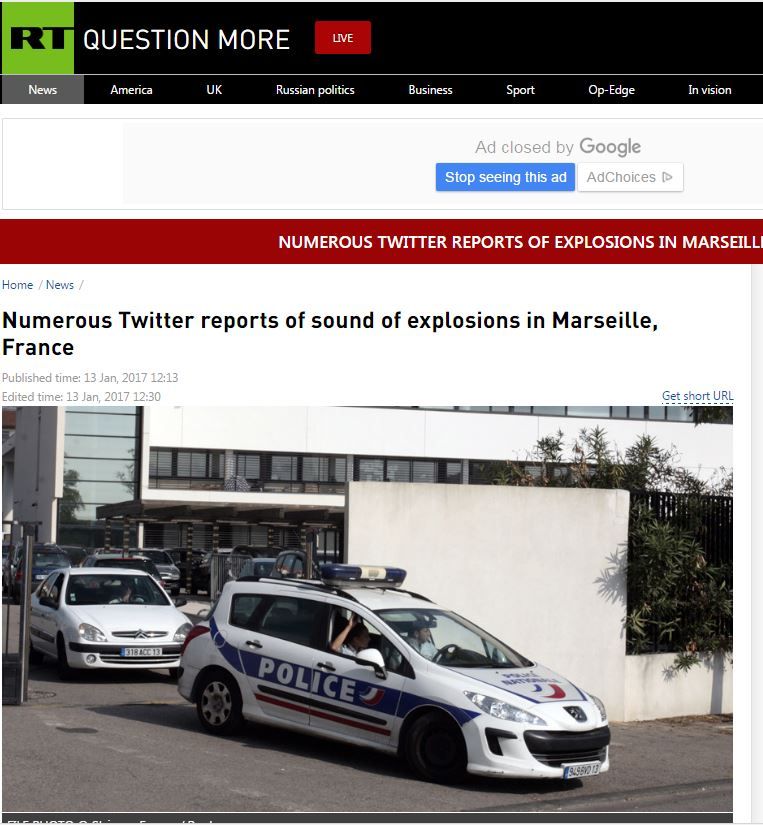The image size is (763, 825).
Task: Open the red LIVE button
Action: [x=343, y=38]
